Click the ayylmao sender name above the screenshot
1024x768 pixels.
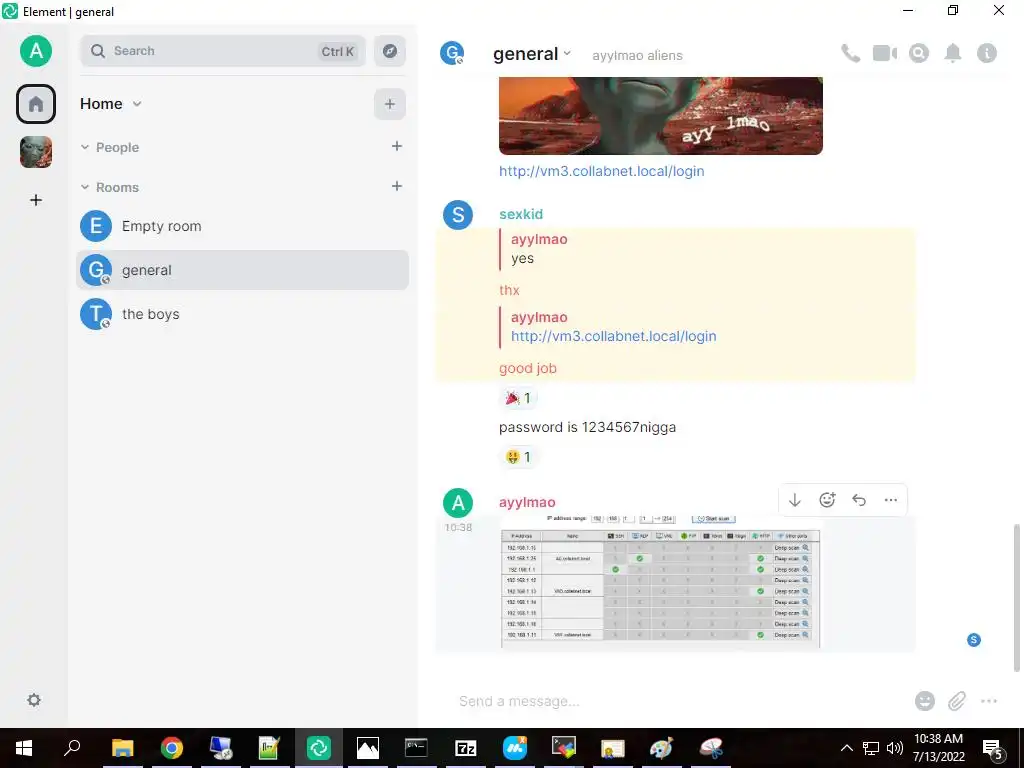[x=527, y=502]
